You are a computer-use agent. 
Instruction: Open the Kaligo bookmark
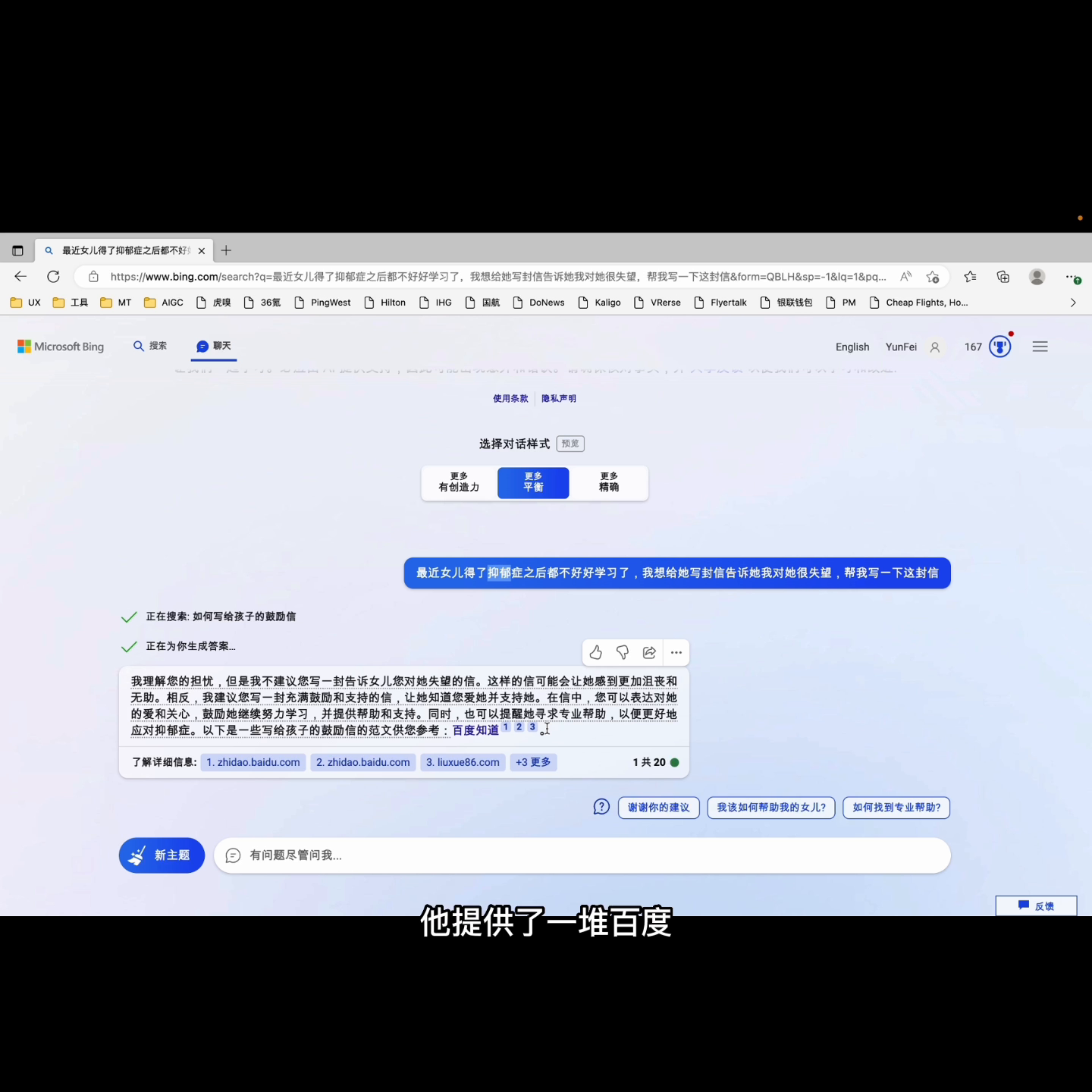tap(599, 303)
